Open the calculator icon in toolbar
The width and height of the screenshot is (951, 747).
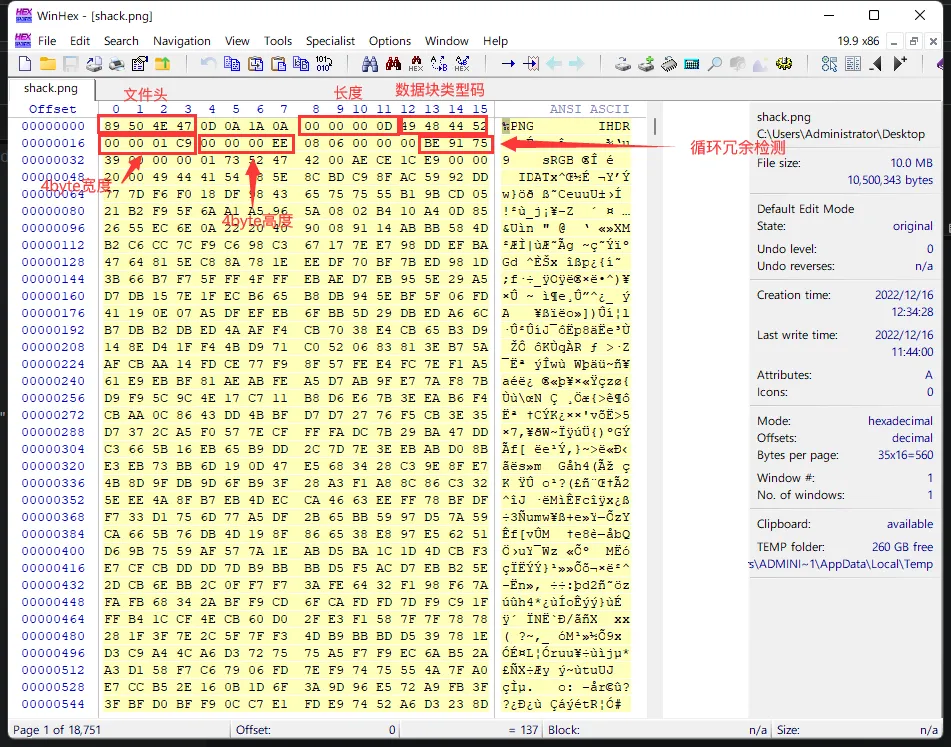691,64
